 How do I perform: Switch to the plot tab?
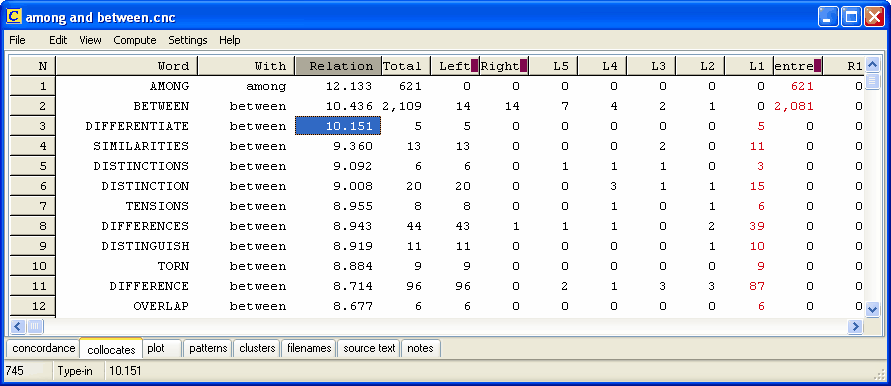pyautogui.click(x=162, y=348)
